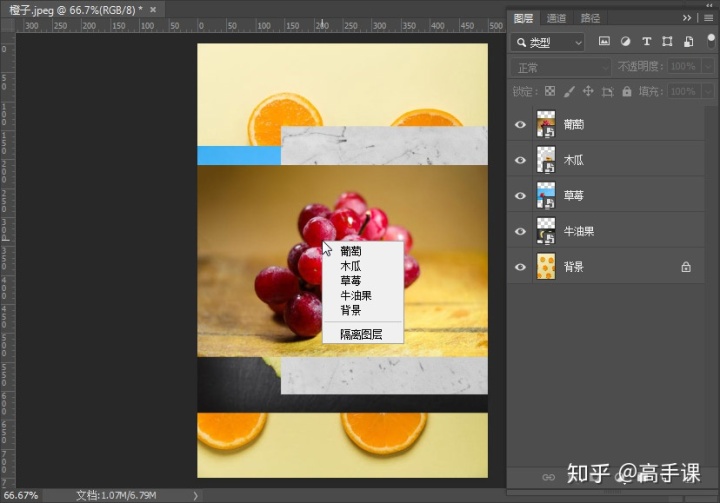Choose 背景 in the context menu
This screenshot has height=503, width=720.
tap(350, 310)
